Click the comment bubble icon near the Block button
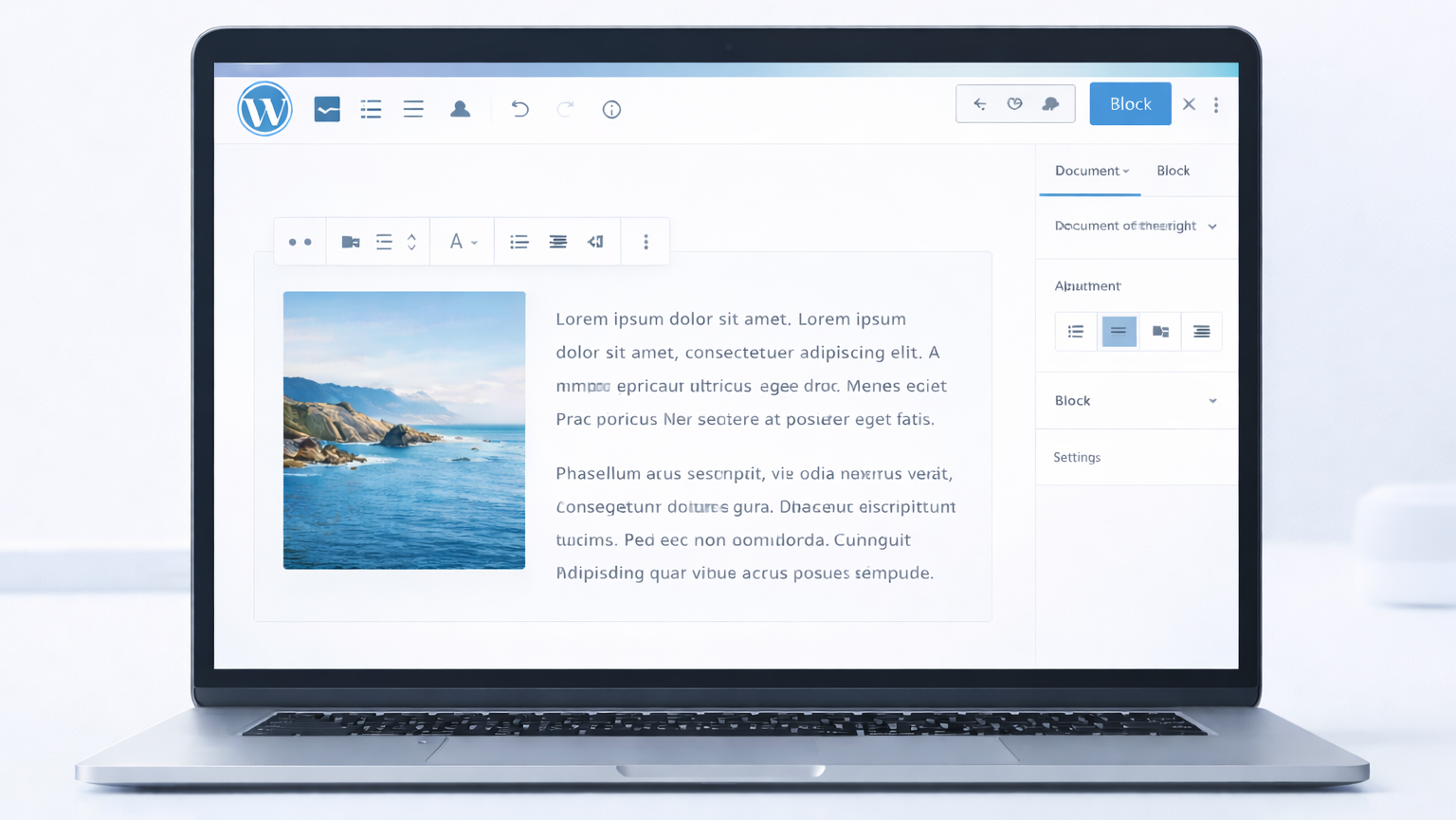1456x820 pixels. [1050, 103]
